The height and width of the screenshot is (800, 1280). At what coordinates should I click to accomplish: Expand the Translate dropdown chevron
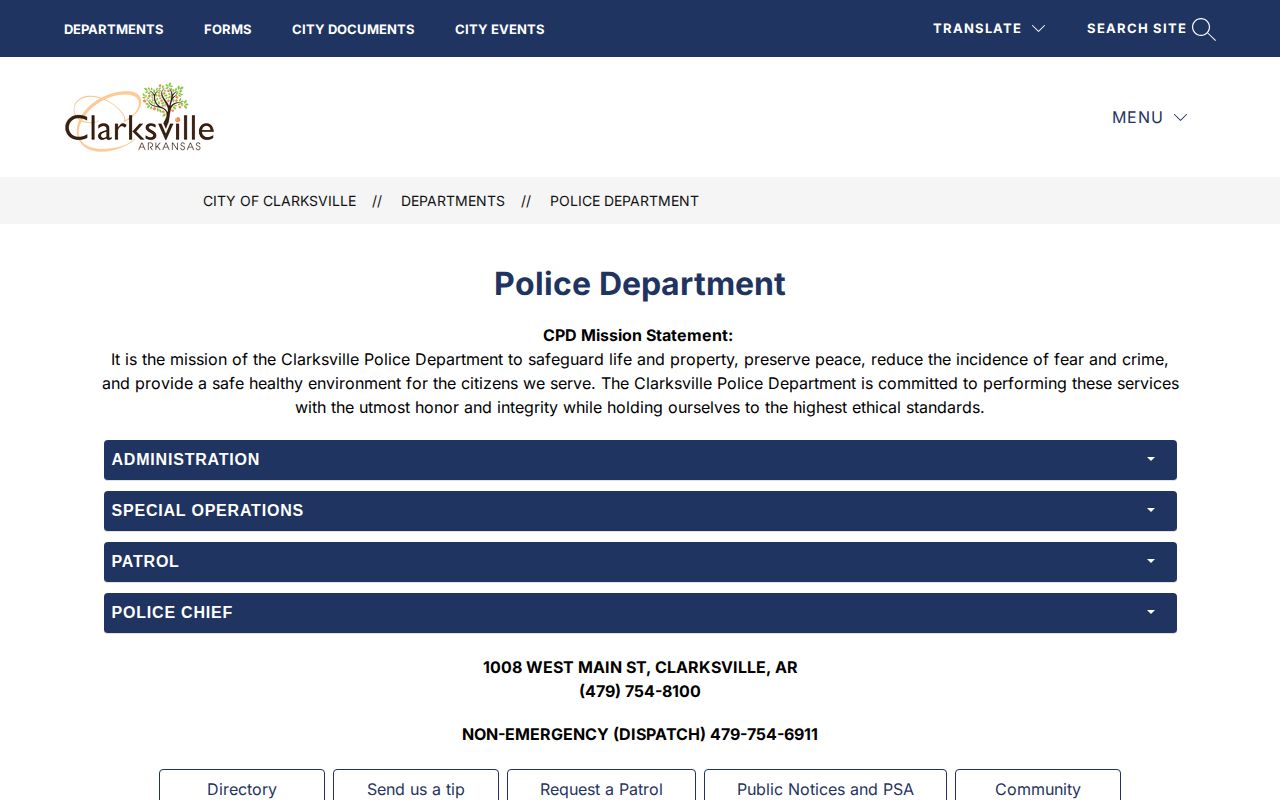[x=1038, y=29]
